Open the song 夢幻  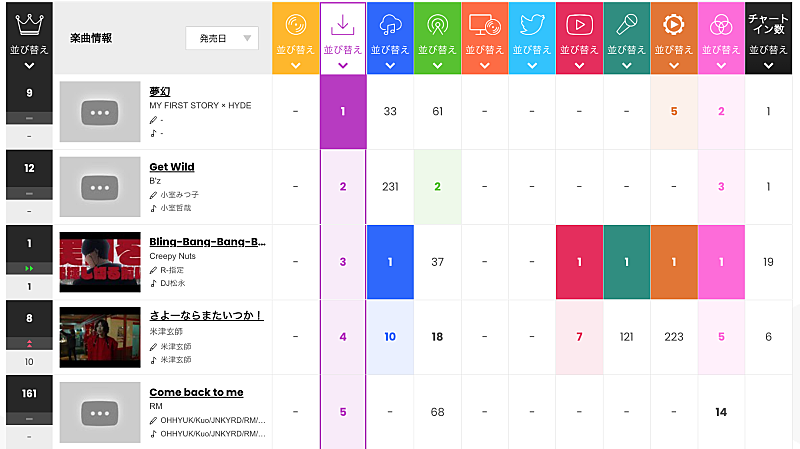point(160,91)
